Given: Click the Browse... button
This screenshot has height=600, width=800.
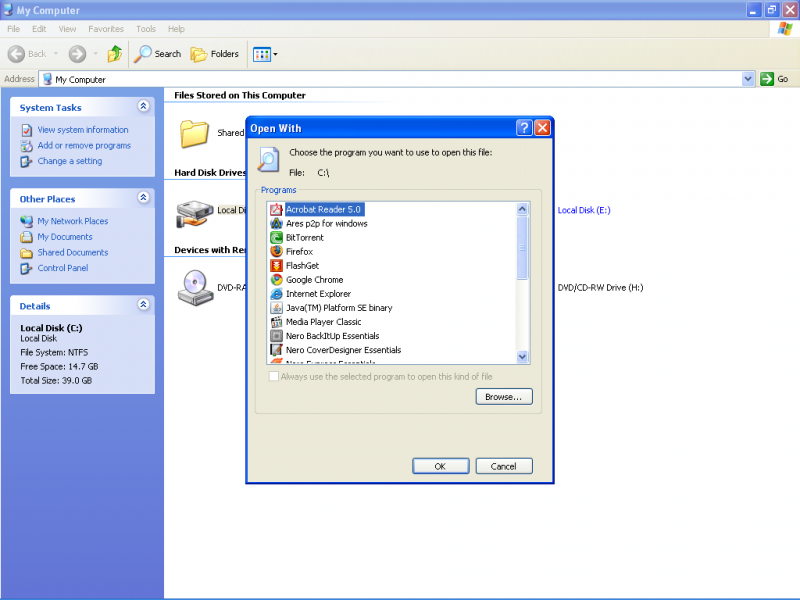Looking at the screenshot, I should pyautogui.click(x=504, y=396).
